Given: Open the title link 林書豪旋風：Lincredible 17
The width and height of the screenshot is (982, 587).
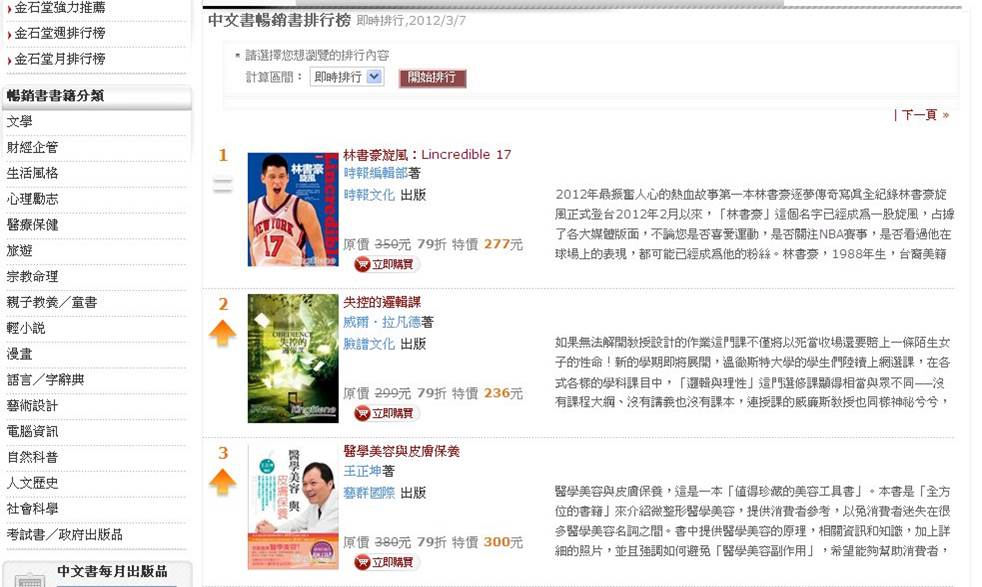Looking at the screenshot, I should click(427, 154).
